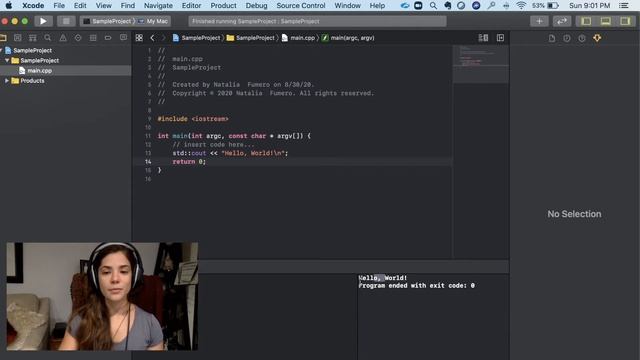
Task: Add an editor on the right
Action: pyautogui.click(x=500, y=38)
